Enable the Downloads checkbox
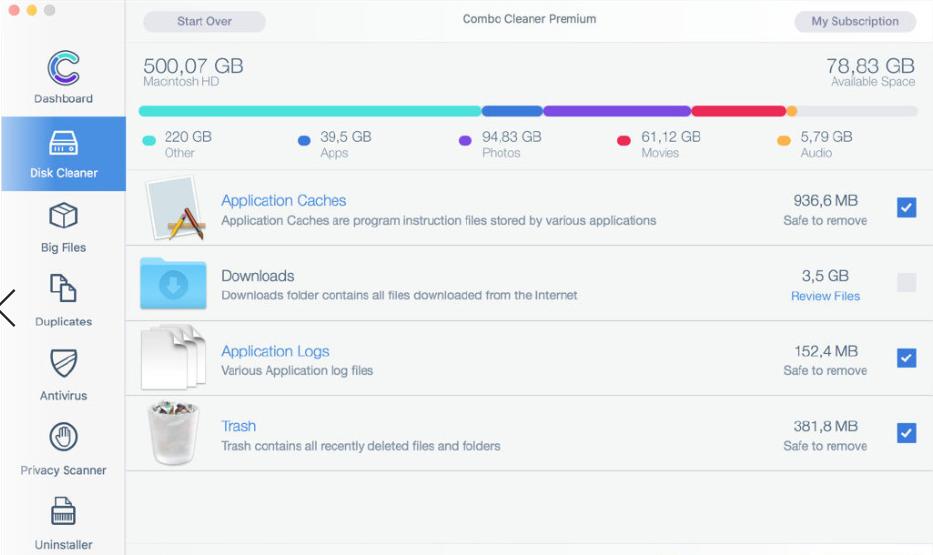 point(906,283)
